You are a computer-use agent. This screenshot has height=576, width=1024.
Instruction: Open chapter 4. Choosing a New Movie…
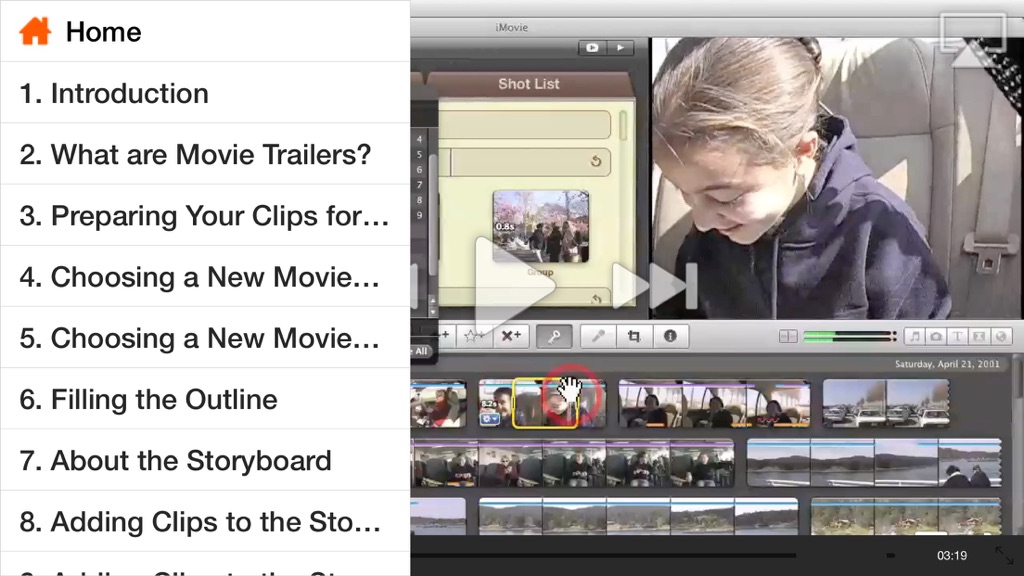(x=205, y=277)
